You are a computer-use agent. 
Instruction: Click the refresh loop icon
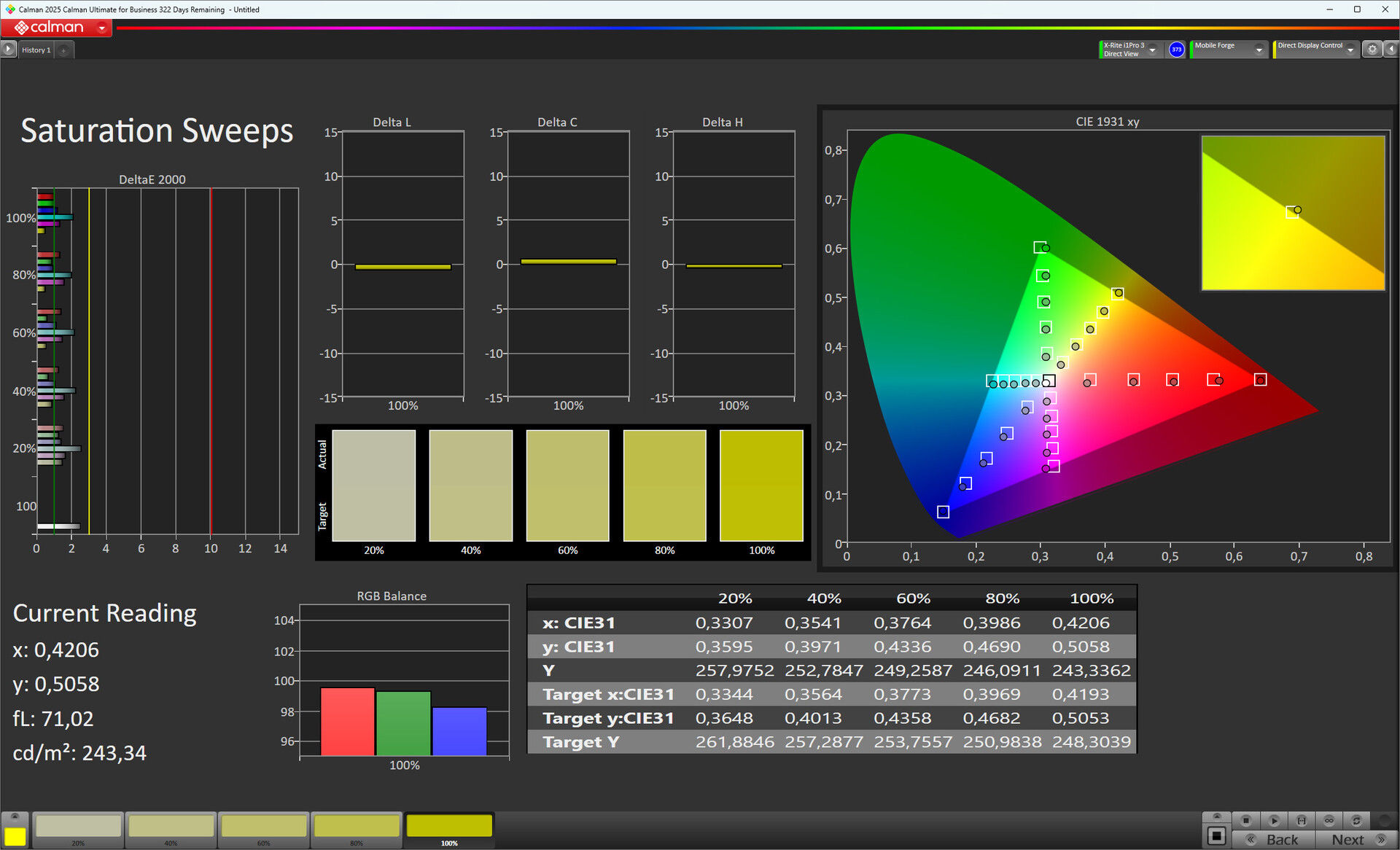coord(1356,820)
